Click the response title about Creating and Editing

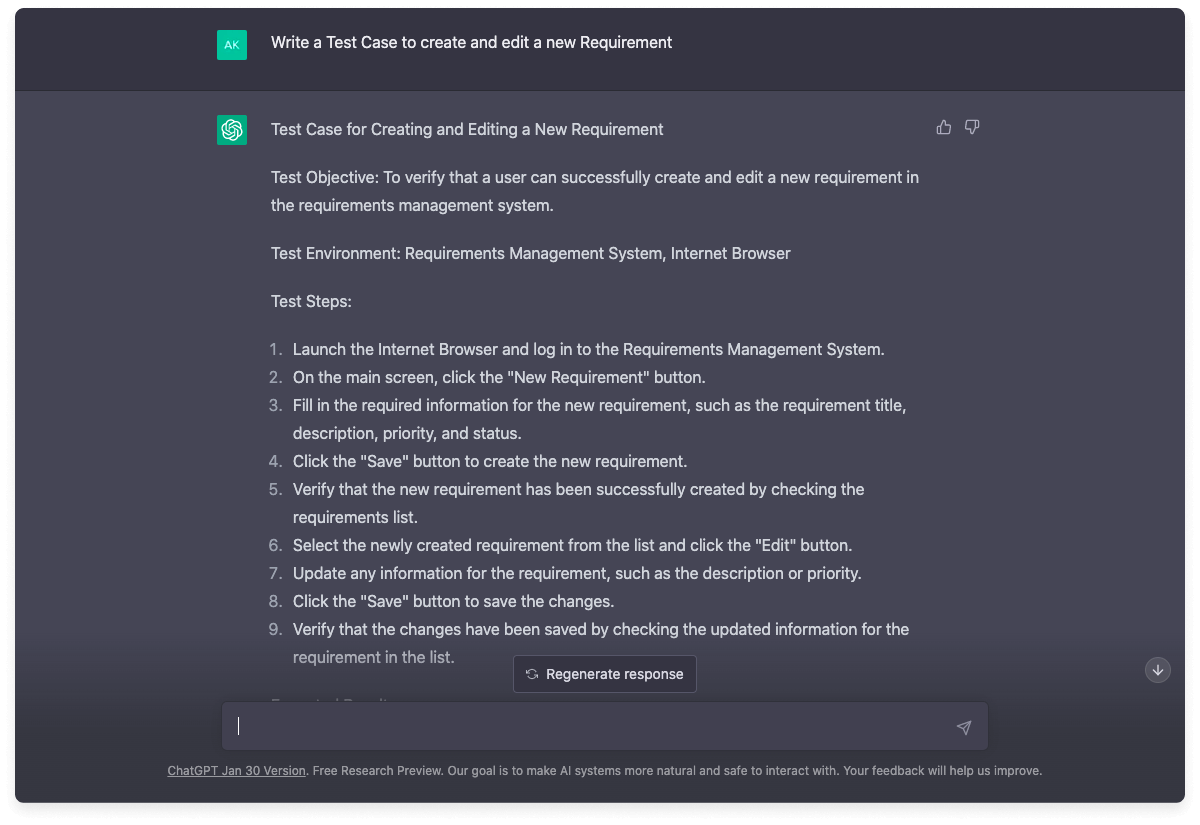pos(467,129)
